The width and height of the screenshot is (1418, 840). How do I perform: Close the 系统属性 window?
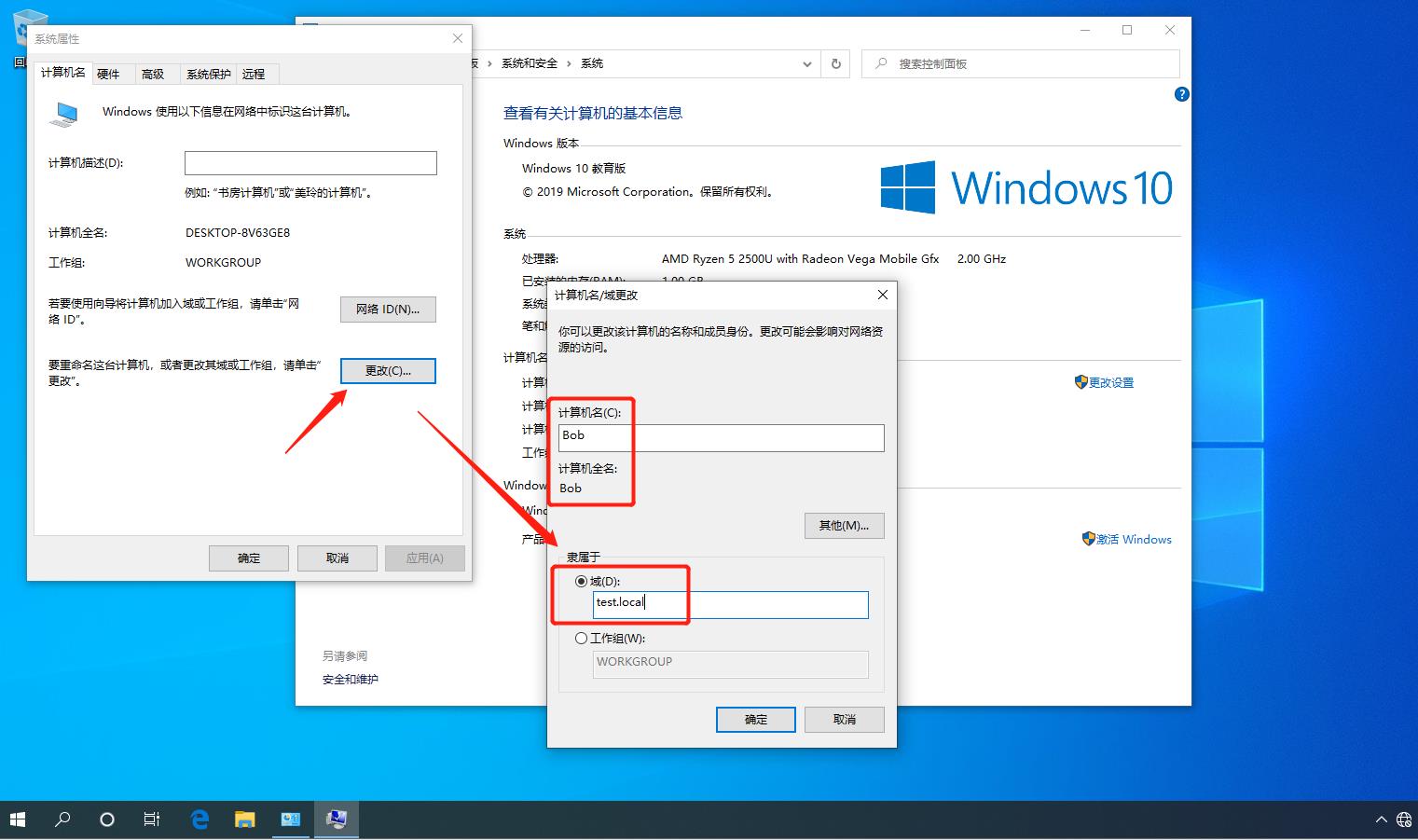click(458, 38)
